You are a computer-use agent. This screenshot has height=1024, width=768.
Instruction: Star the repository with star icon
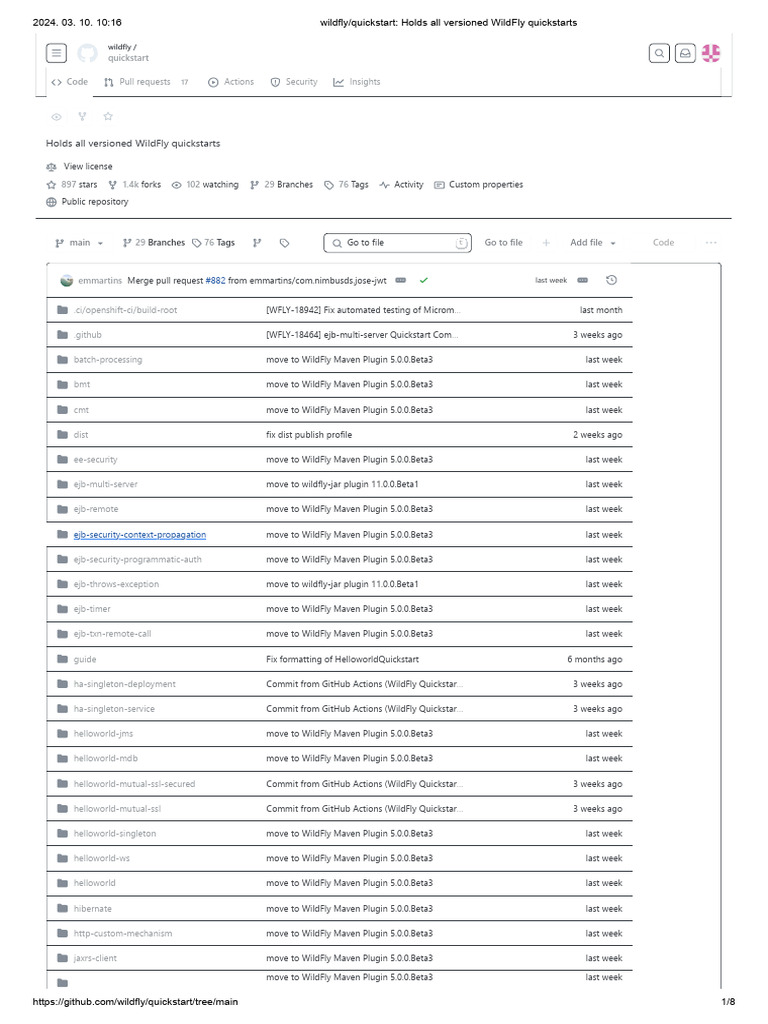click(108, 116)
